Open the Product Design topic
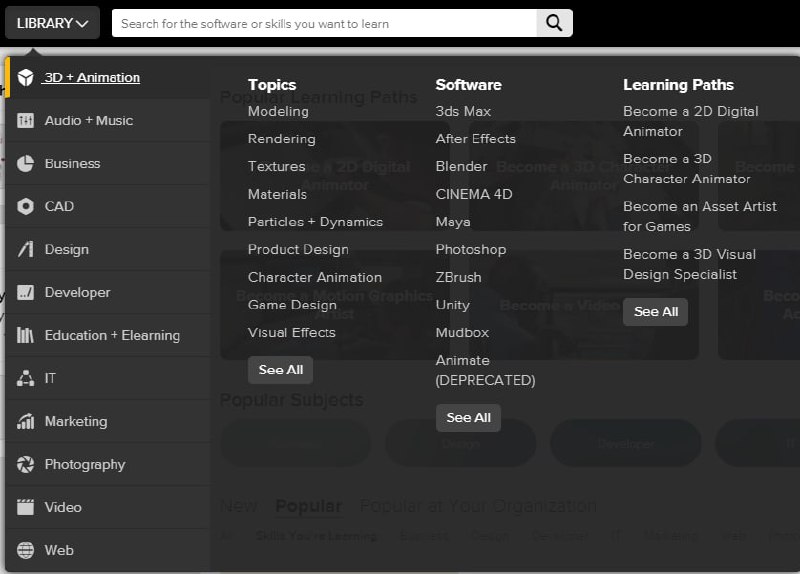The width and height of the screenshot is (800, 574). pos(298,249)
